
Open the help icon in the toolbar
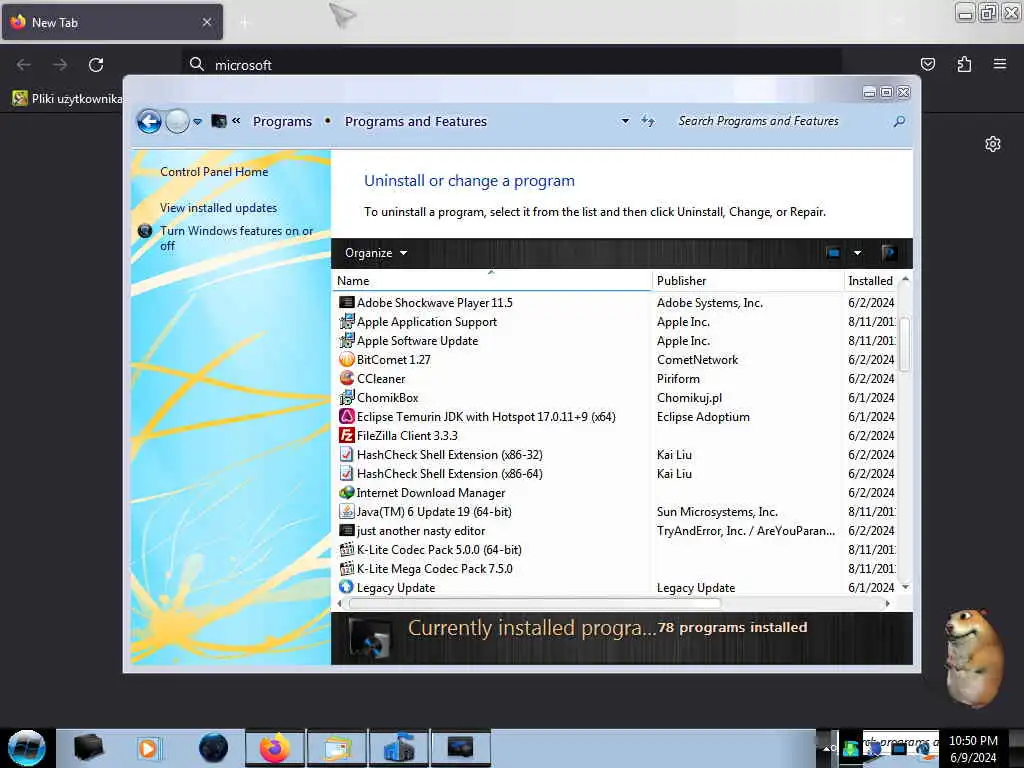(x=888, y=253)
